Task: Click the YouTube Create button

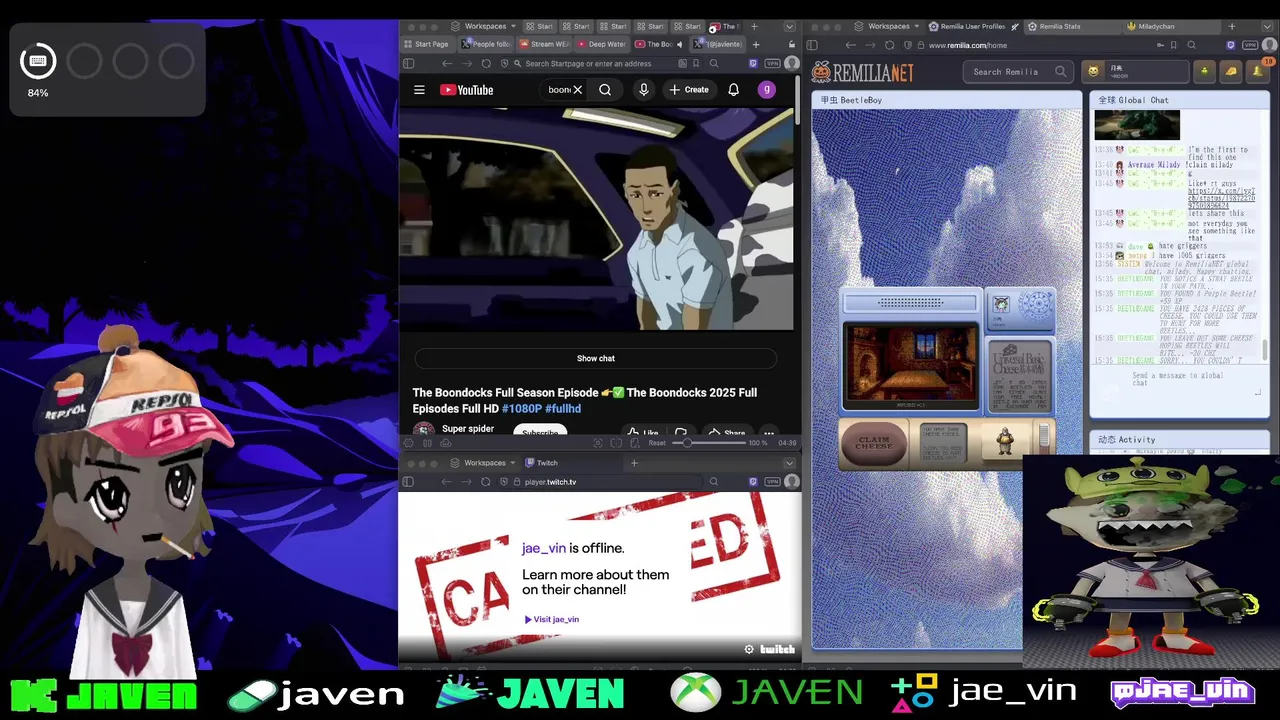Action: coord(689,90)
